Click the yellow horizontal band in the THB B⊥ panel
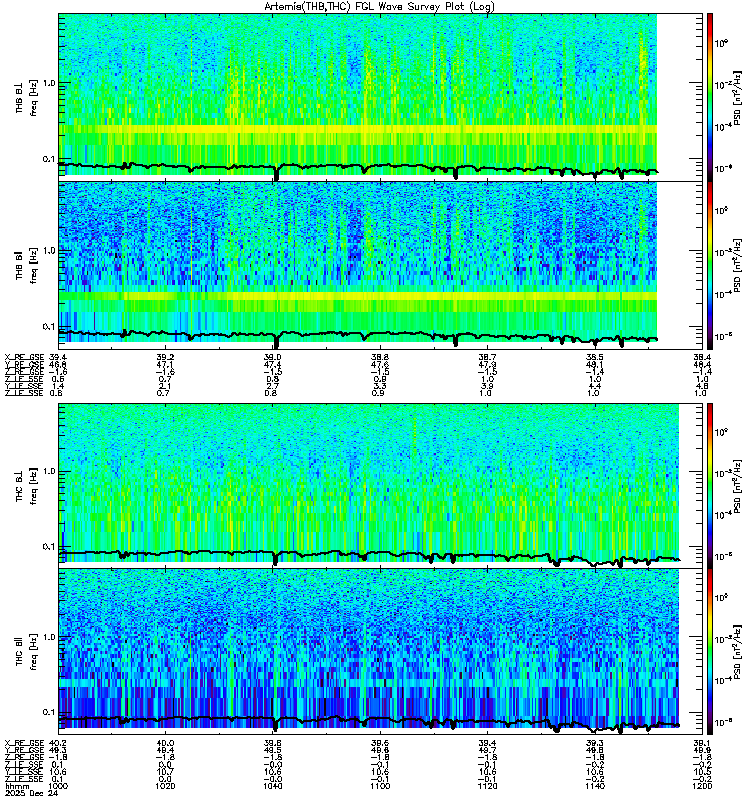 tap(358, 129)
